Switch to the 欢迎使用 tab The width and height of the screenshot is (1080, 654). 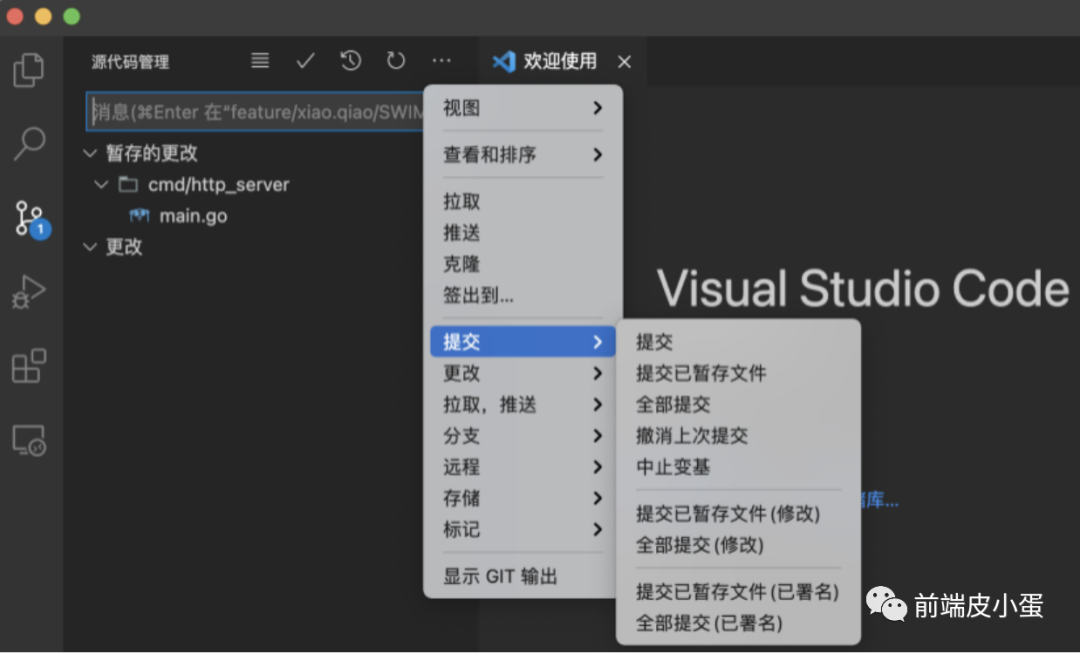tap(561, 61)
